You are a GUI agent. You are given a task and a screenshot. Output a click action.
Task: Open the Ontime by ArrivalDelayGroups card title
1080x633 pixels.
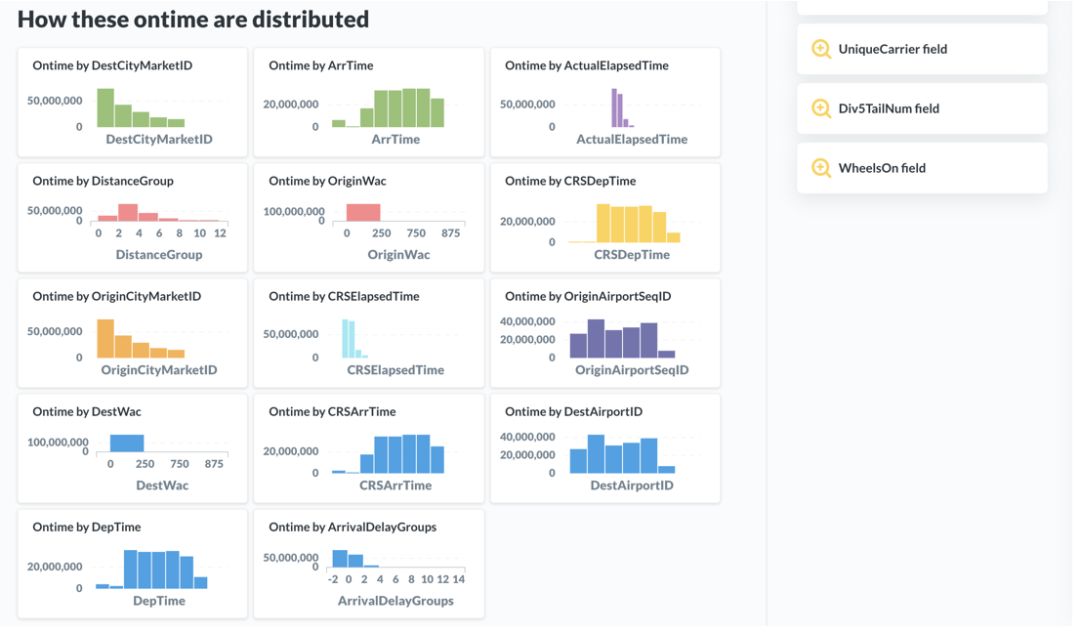[352, 527]
